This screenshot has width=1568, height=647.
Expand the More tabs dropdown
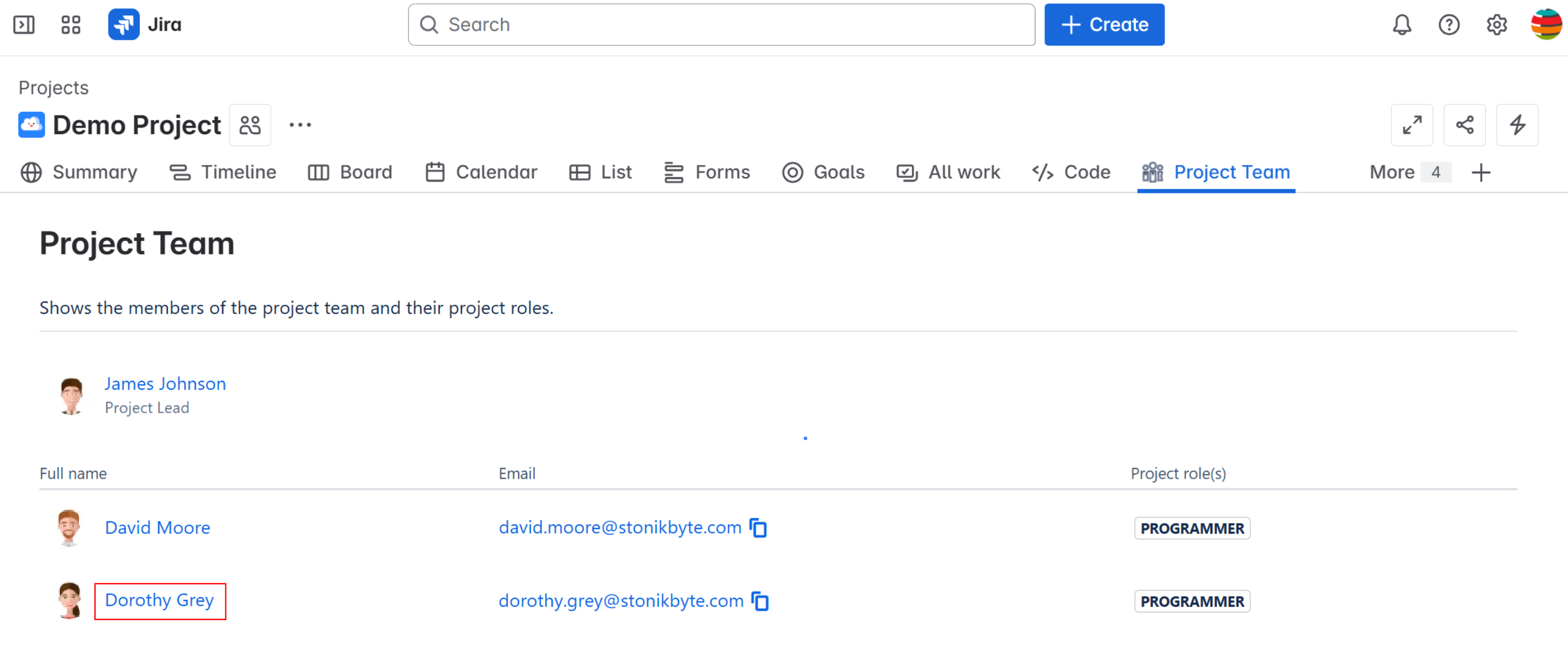point(1409,172)
